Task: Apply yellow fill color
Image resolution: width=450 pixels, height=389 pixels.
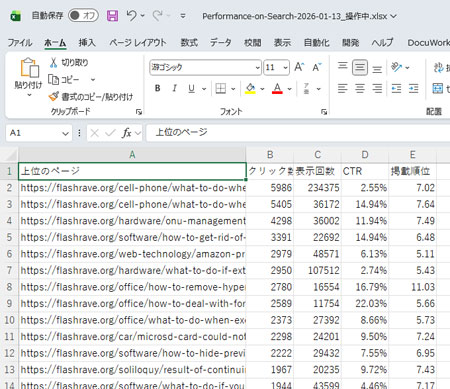Action: pyautogui.click(x=250, y=88)
